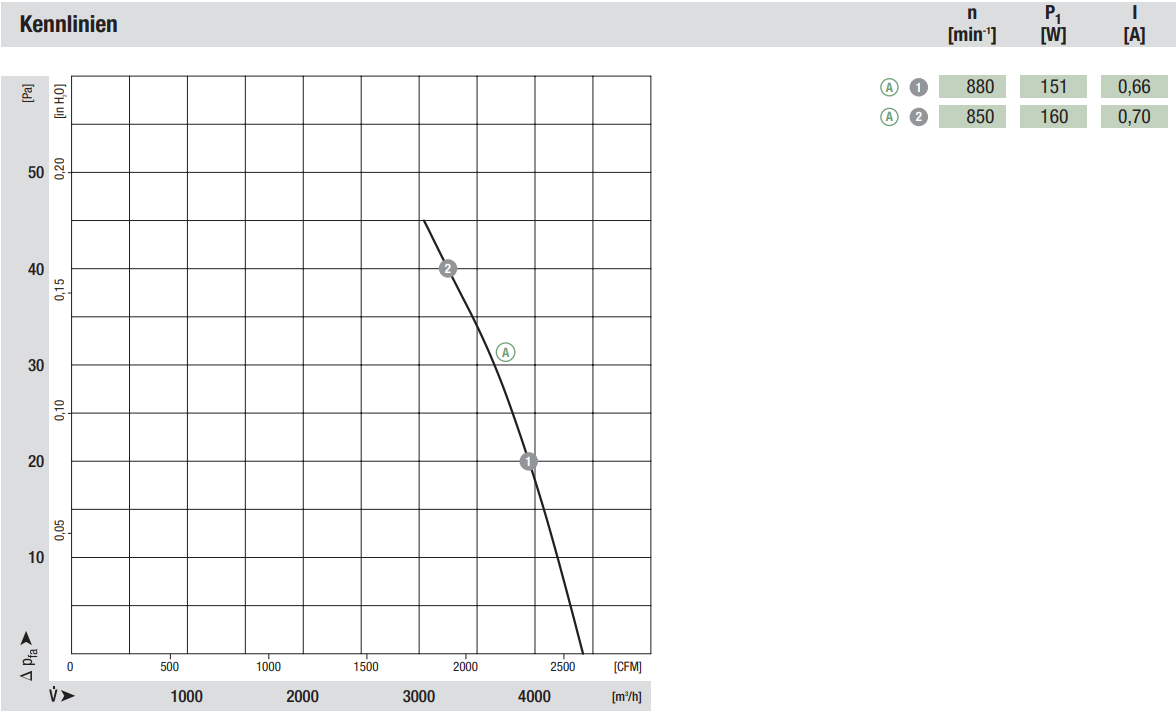
Task: Click the CFM unit label on axis
Action: pos(628,666)
